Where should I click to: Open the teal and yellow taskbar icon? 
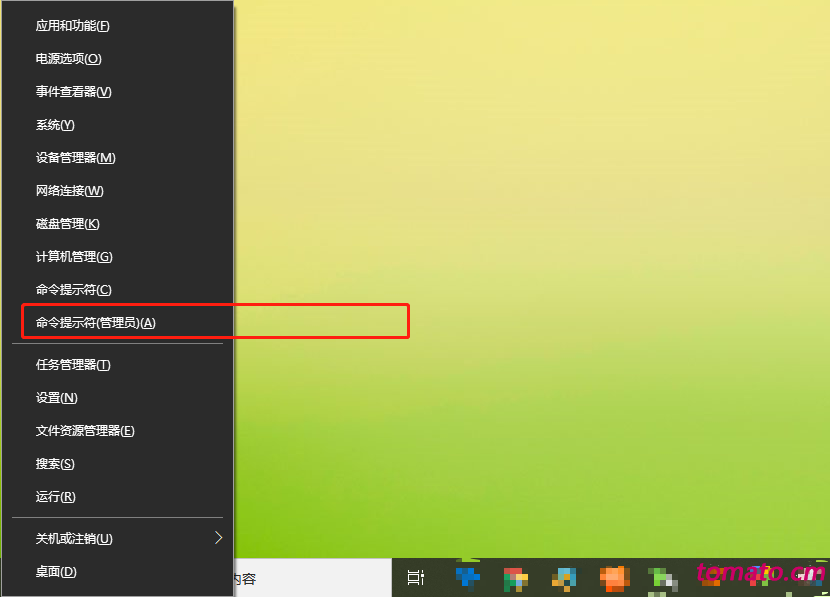[x=564, y=579]
